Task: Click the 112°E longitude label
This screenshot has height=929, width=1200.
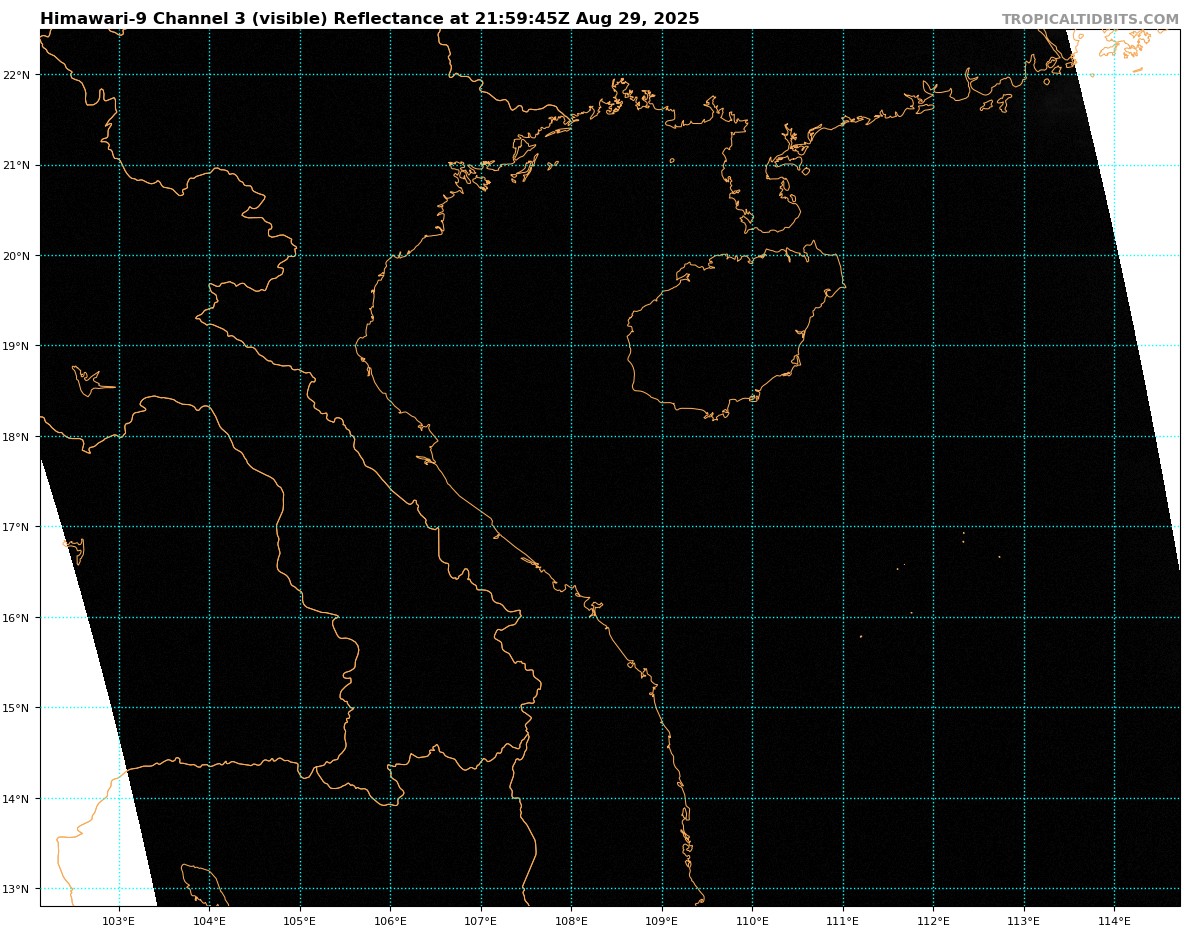Action: (x=933, y=921)
